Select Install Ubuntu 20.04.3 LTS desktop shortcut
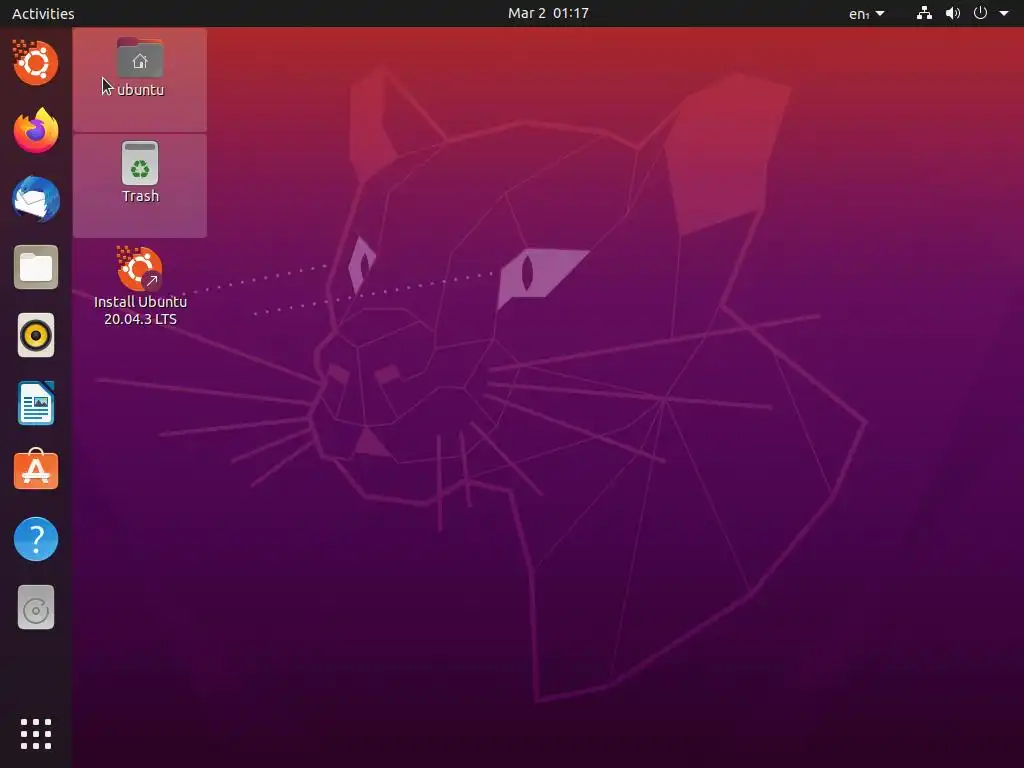Viewport: 1024px width, 768px height. (140, 286)
